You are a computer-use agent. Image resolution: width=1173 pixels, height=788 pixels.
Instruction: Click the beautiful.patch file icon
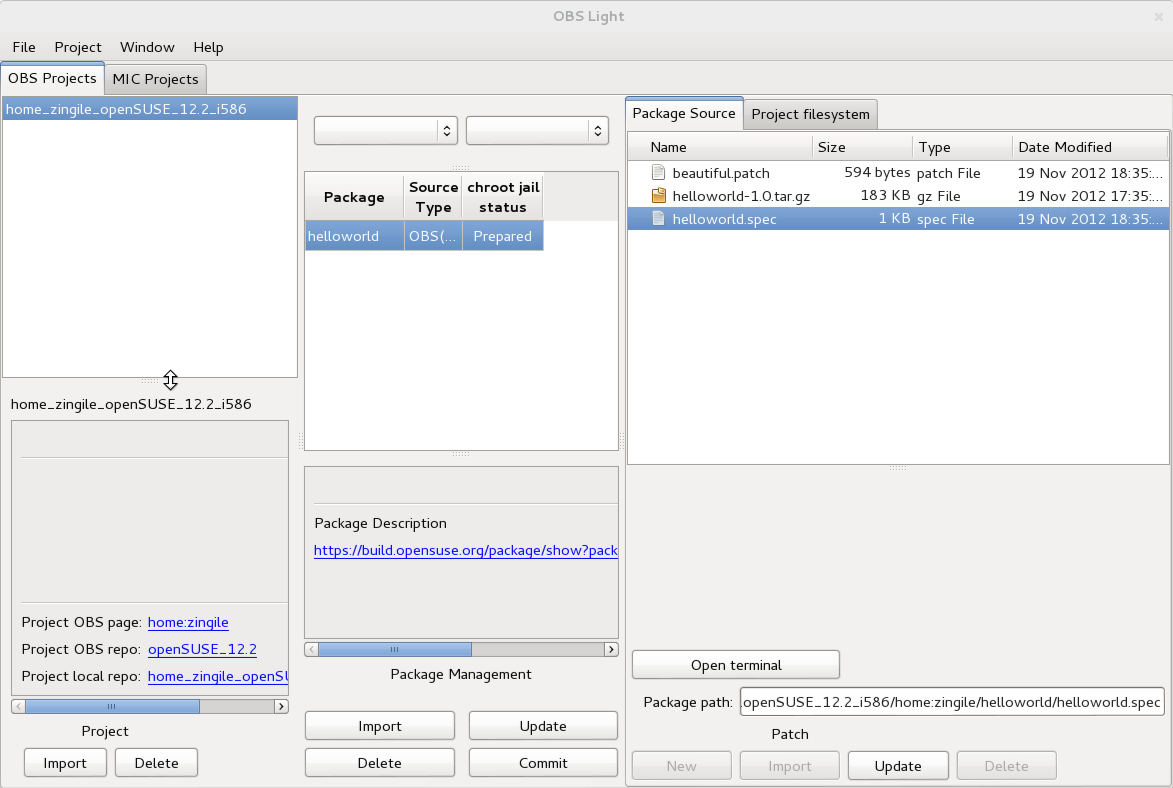(658, 173)
